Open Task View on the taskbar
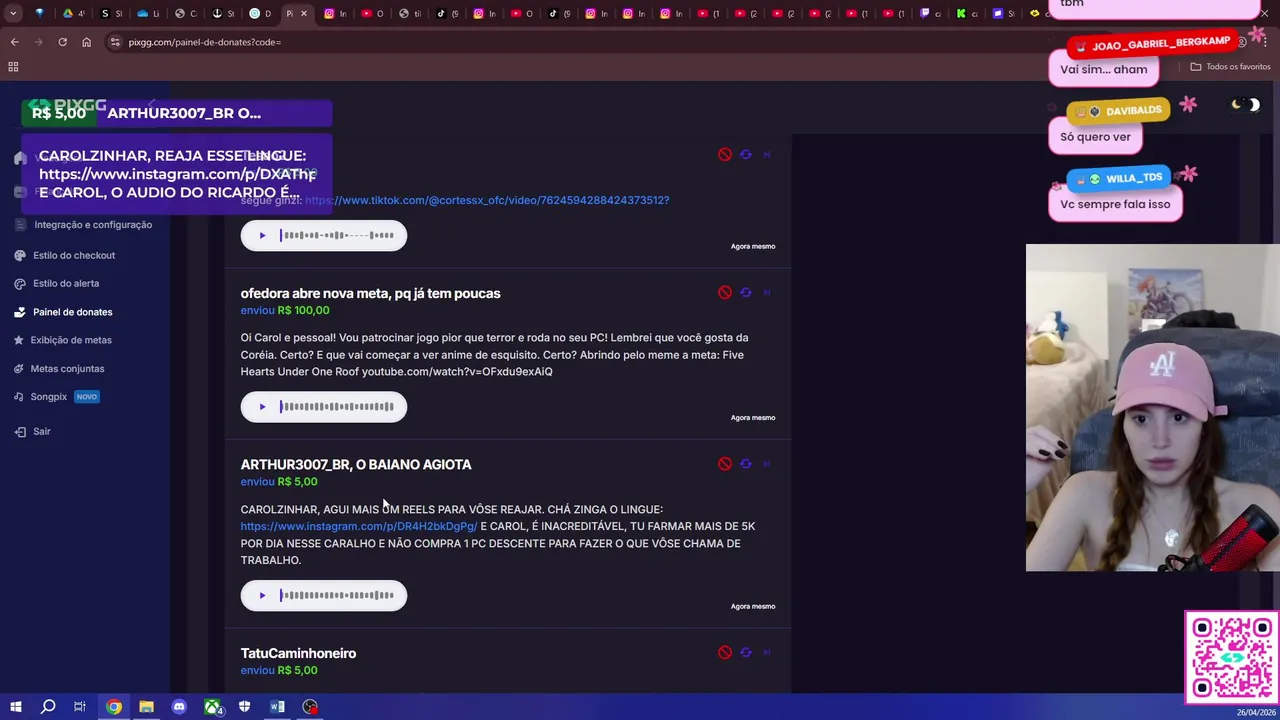 pos(80,707)
